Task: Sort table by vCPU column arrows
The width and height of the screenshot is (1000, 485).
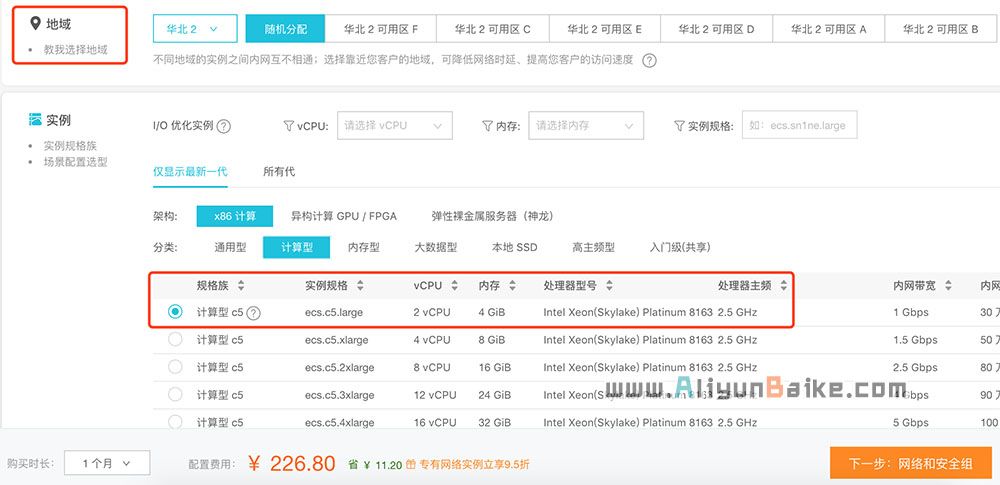Action: tap(454, 286)
